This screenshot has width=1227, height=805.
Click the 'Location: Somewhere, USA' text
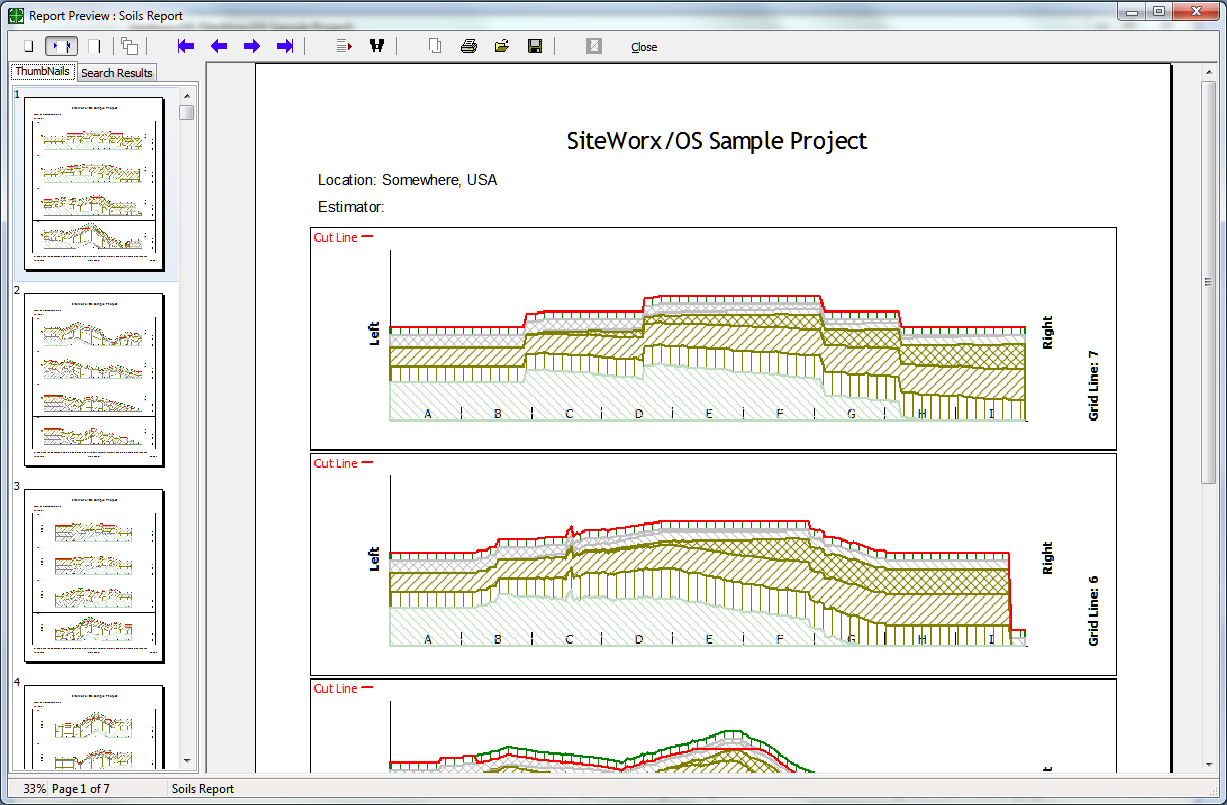click(407, 180)
